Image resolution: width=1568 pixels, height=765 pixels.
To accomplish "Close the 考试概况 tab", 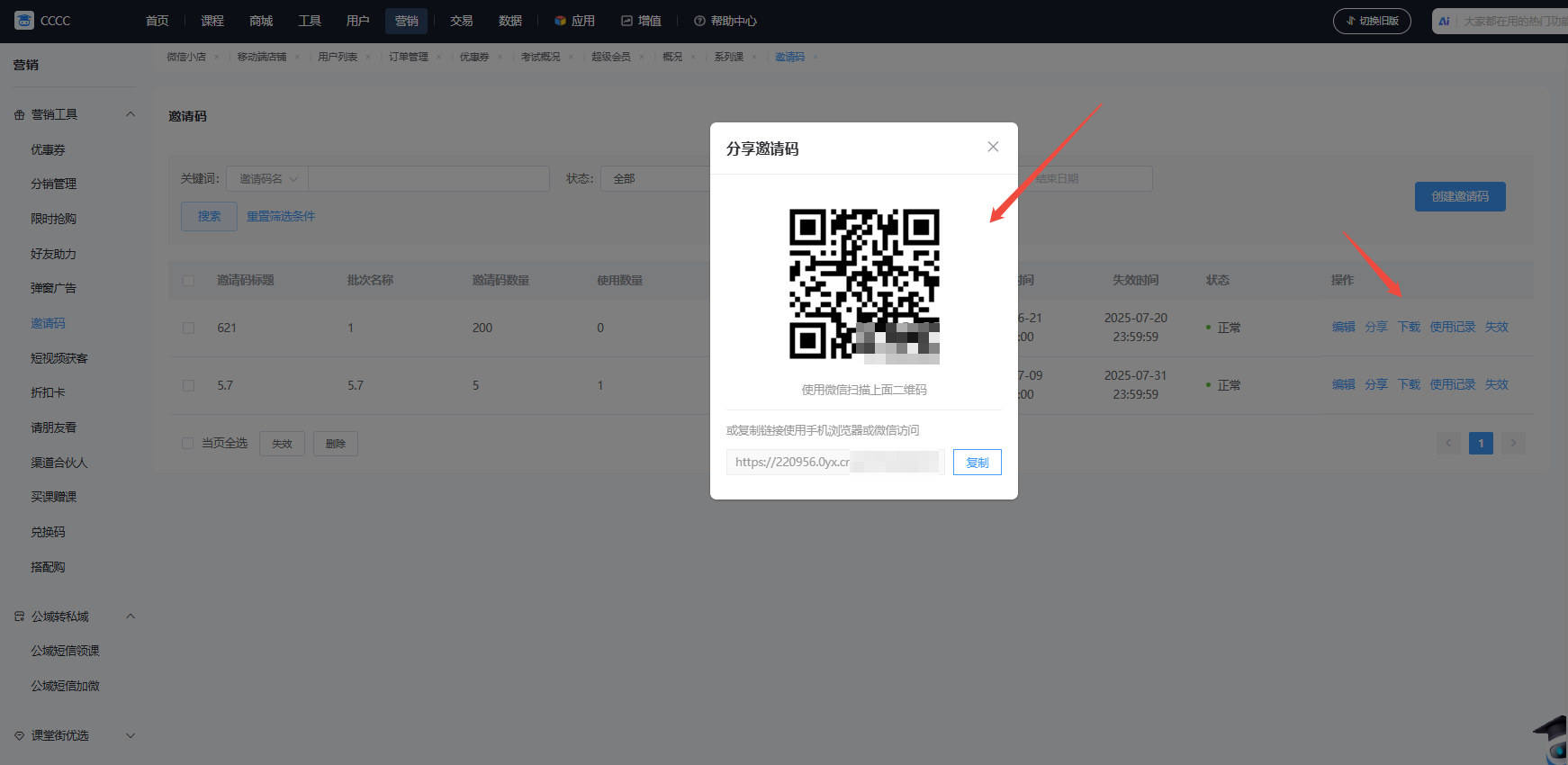I will (x=571, y=57).
